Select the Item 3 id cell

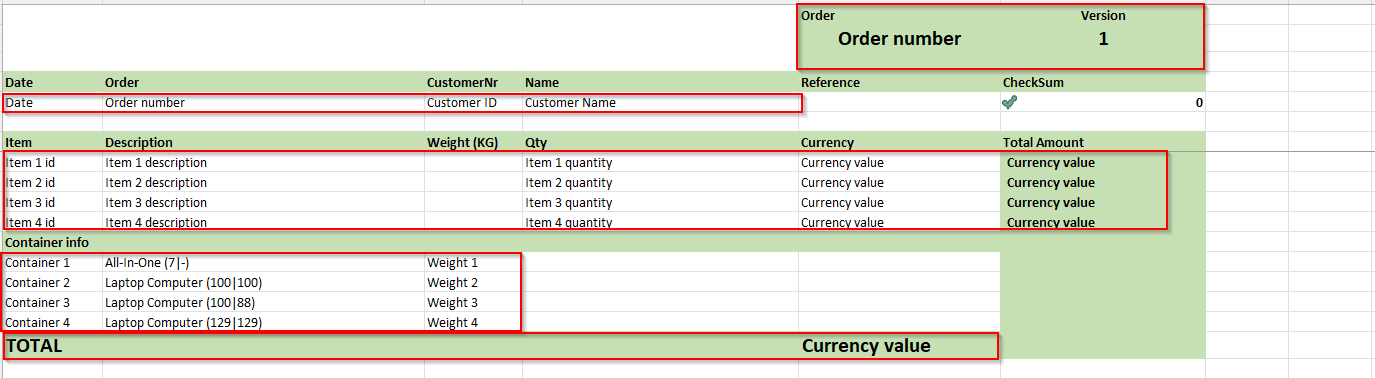[53, 202]
